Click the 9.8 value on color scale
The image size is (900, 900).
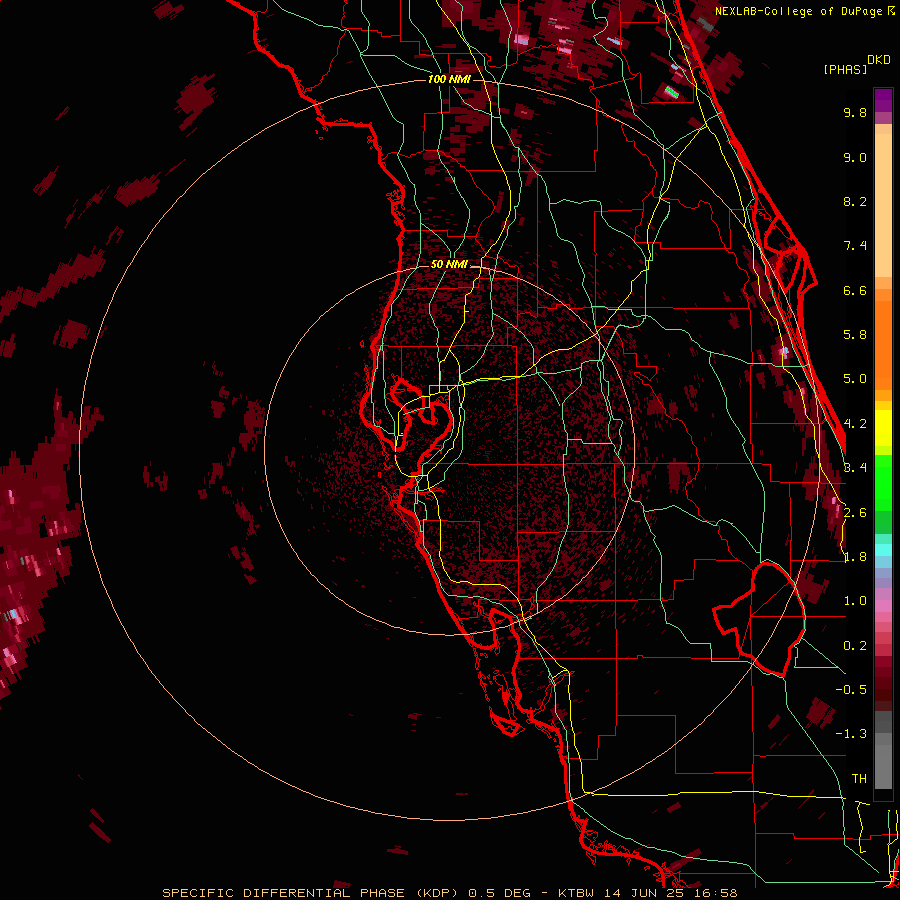(855, 112)
